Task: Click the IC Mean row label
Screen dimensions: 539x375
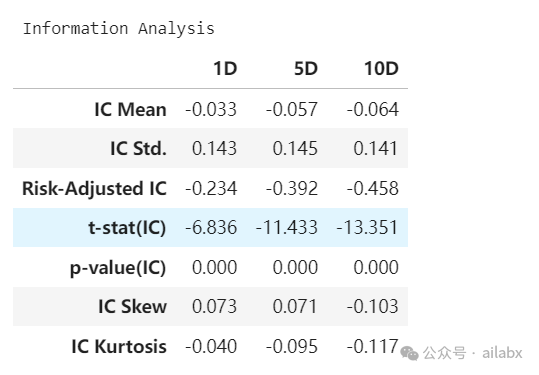Action: tap(131, 110)
